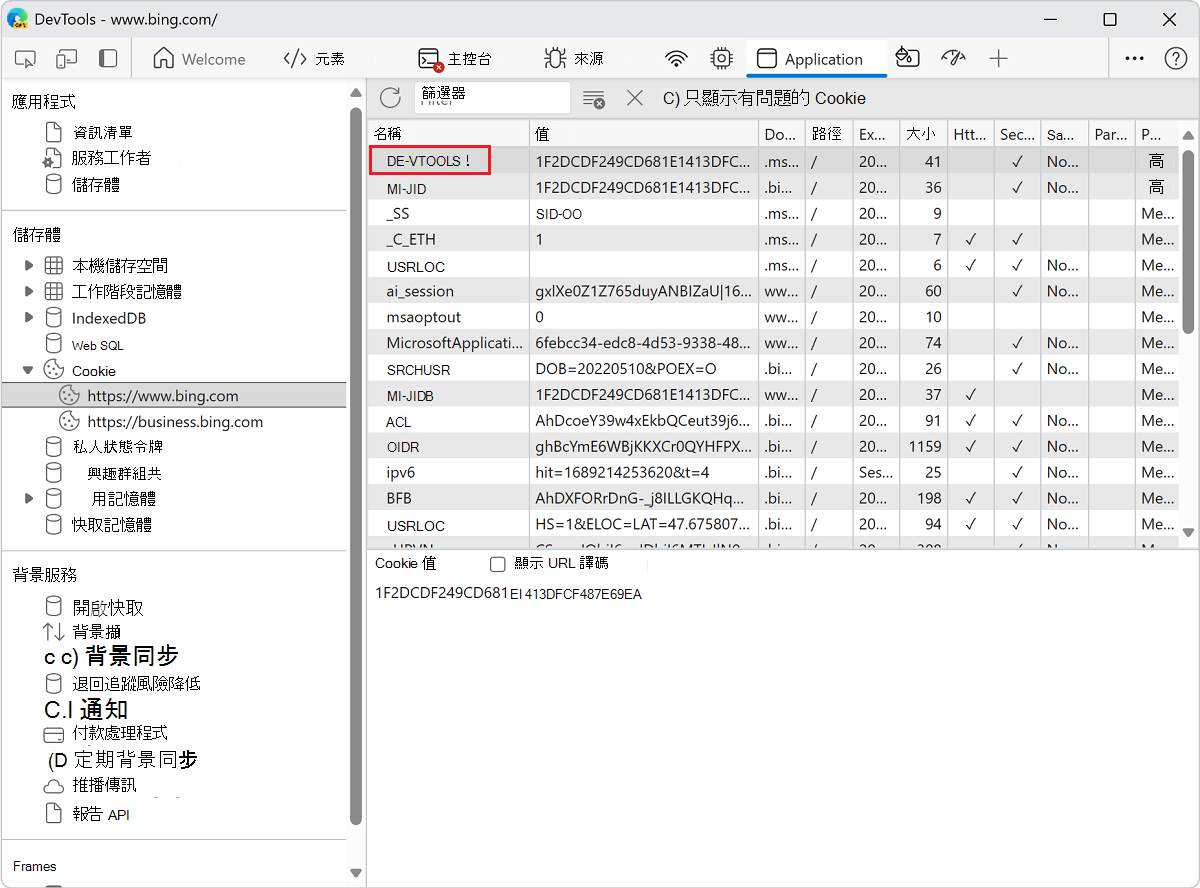This screenshot has height=888, width=1200.
Task: Open the rendering paint bucket panel icon
Action: (x=907, y=59)
